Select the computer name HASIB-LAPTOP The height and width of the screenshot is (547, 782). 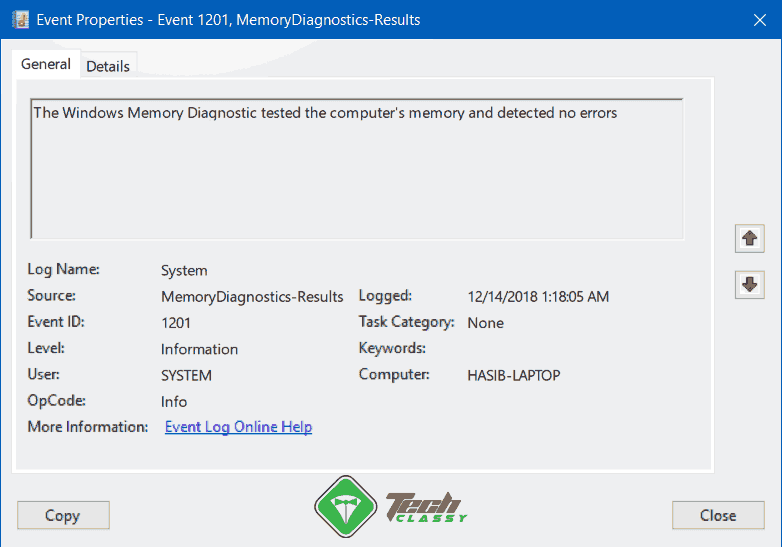pos(514,375)
